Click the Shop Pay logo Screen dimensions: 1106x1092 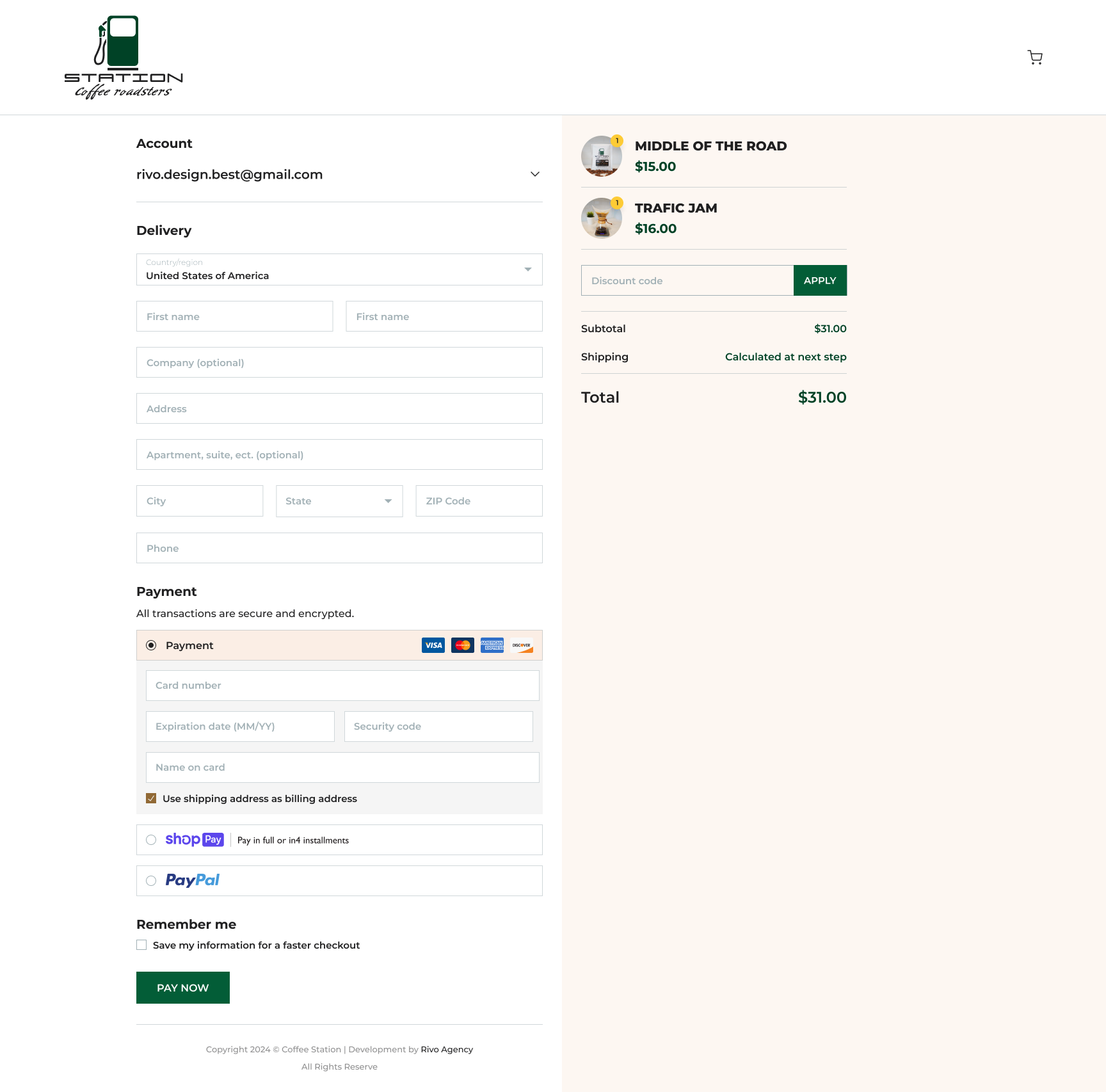click(195, 840)
